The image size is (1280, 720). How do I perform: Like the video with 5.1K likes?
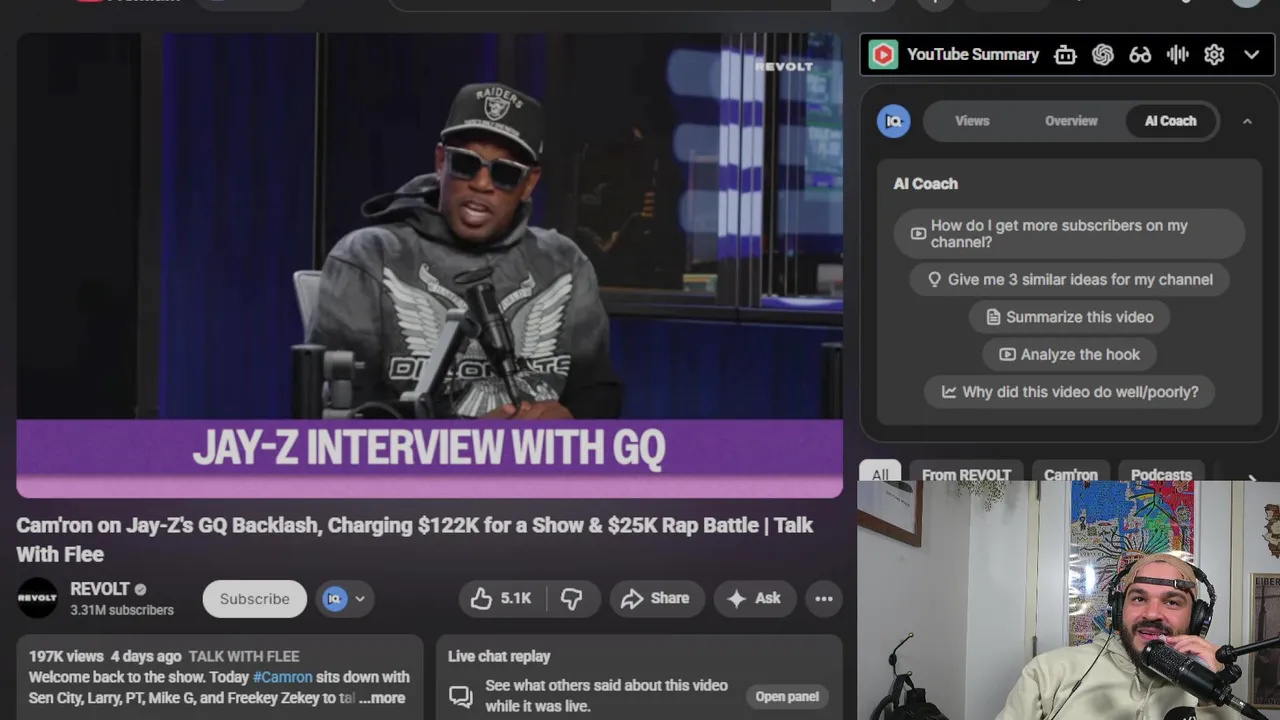tap(502, 598)
